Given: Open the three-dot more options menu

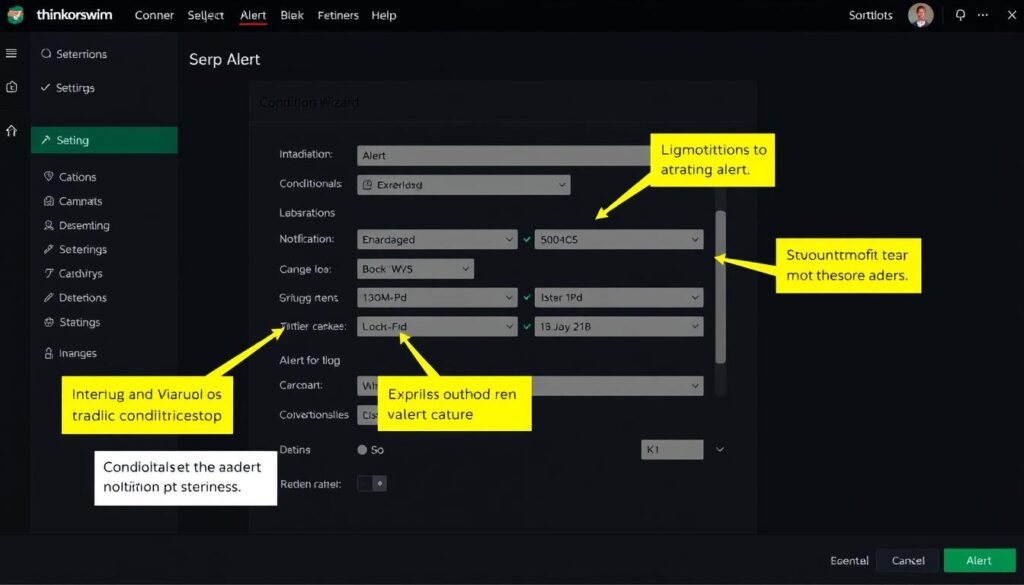Looking at the screenshot, I should point(983,15).
